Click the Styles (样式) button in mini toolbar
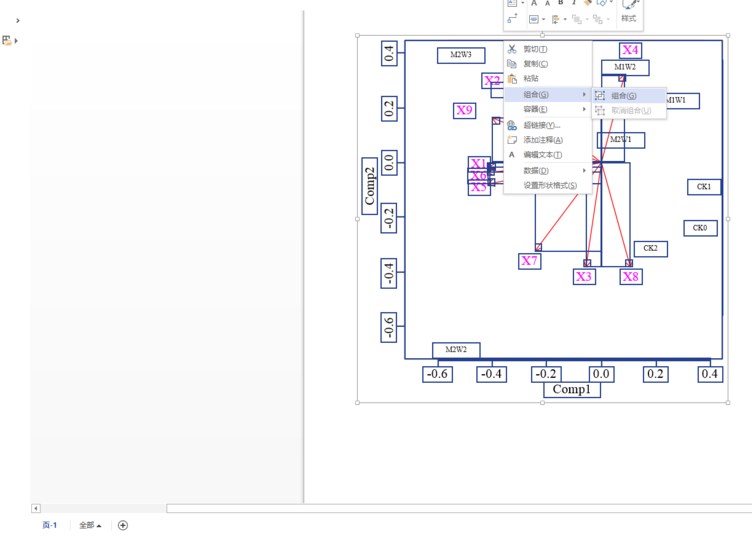Screen dimensions: 752x537 tap(629, 12)
